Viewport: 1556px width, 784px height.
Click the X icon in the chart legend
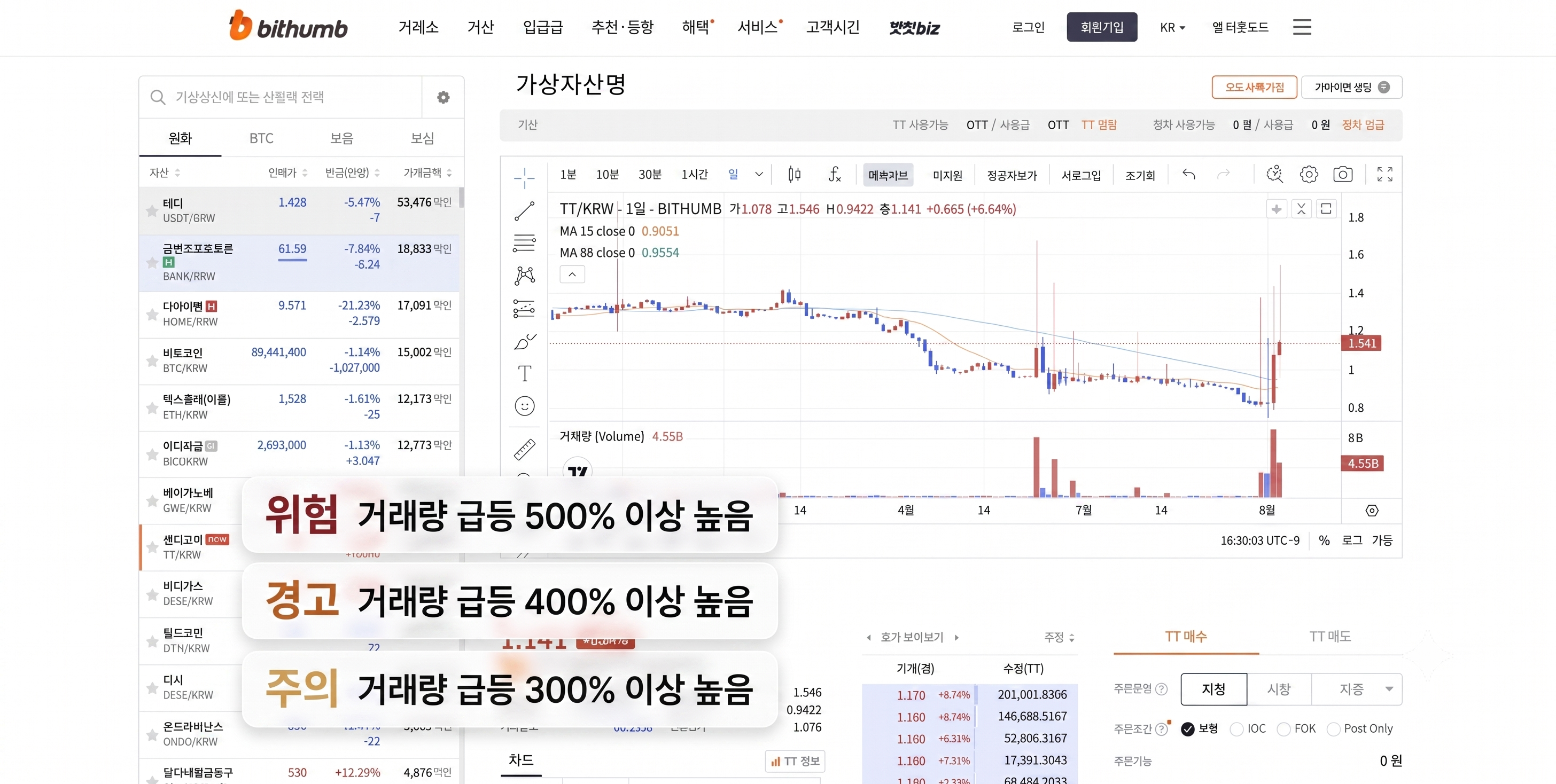point(1301,209)
